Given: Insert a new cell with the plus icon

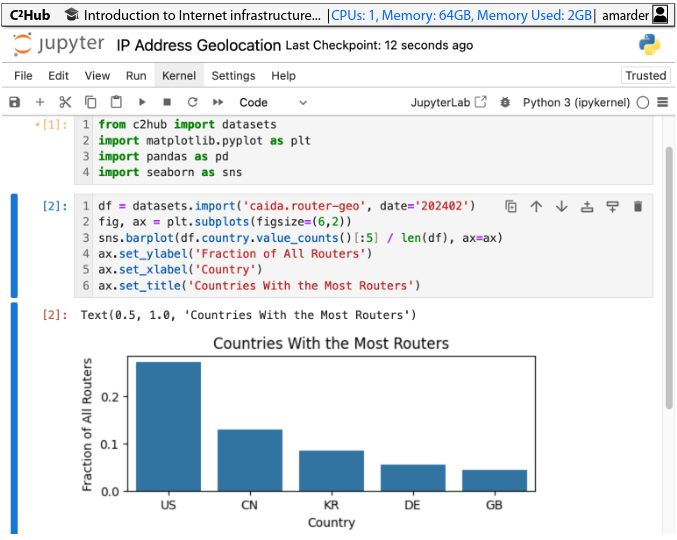Looking at the screenshot, I should click(40, 102).
